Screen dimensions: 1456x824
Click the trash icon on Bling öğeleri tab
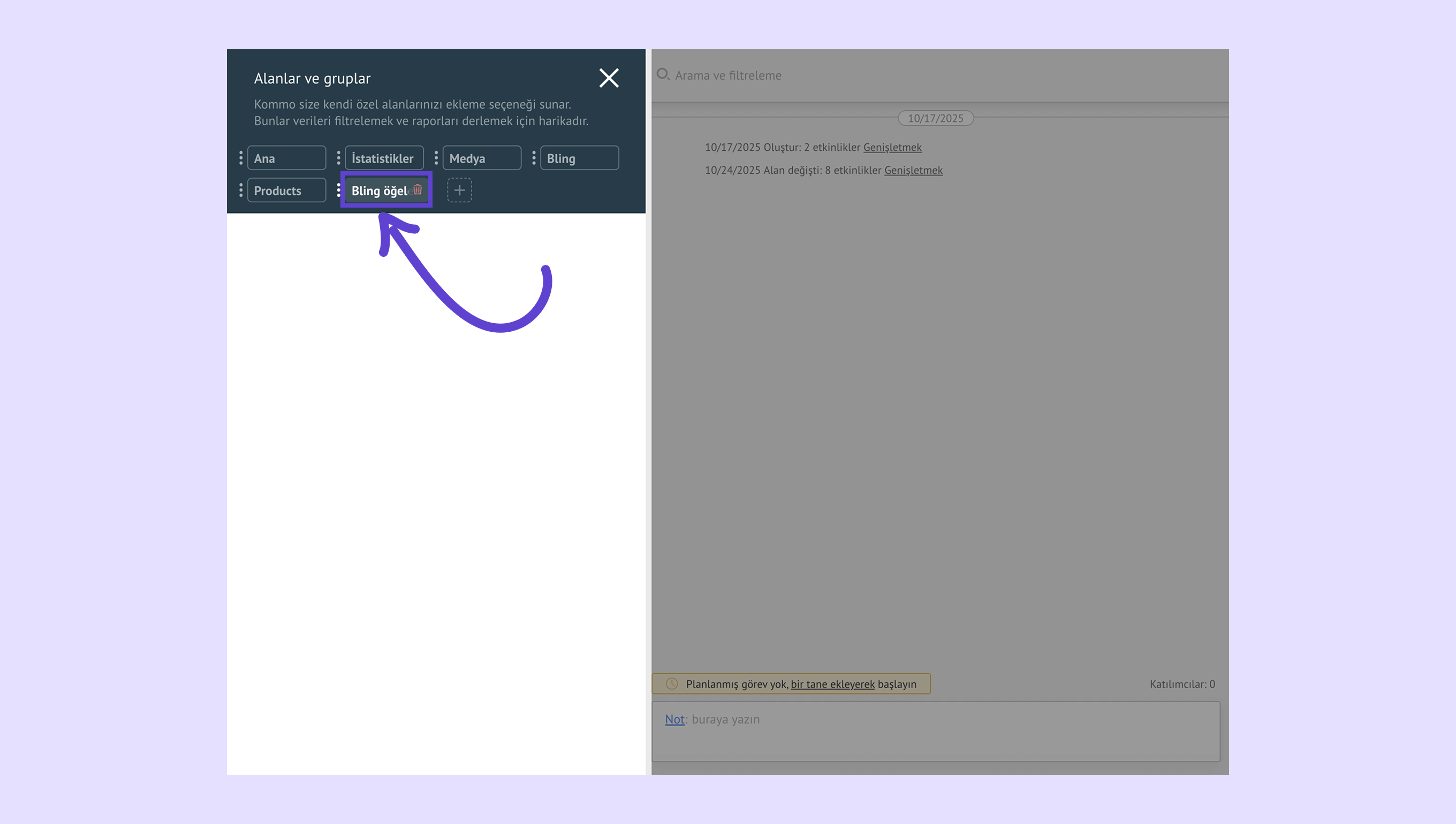click(x=417, y=189)
